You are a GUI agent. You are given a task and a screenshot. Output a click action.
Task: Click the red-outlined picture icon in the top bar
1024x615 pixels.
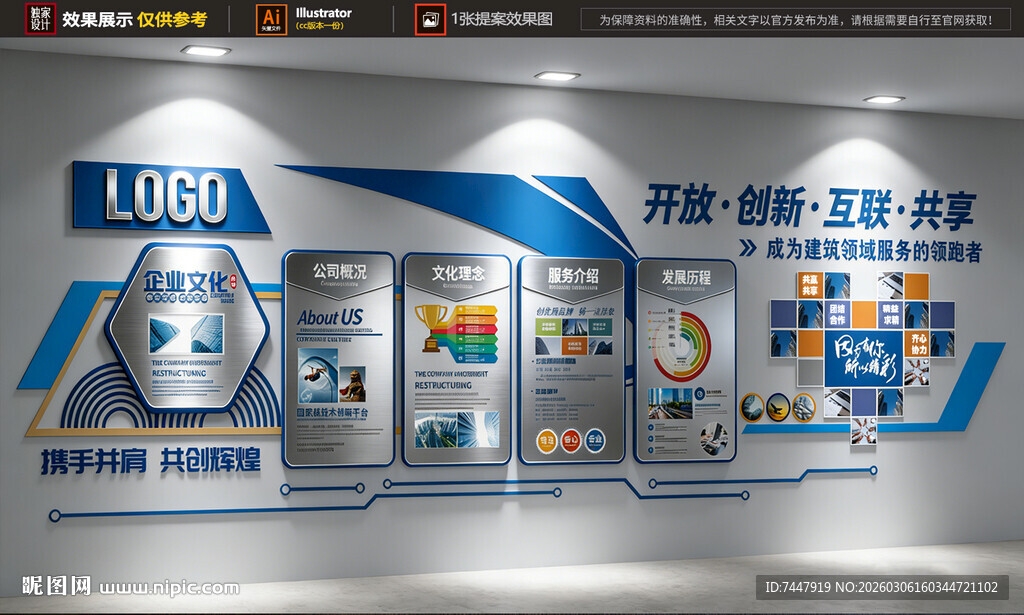pyautogui.click(x=430, y=20)
